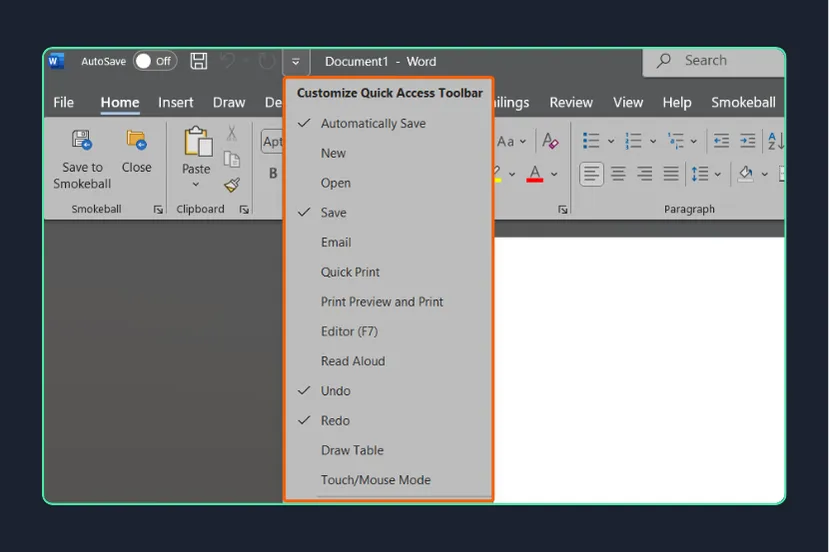Open the font color dropdown arrow
Viewport: 829px width, 552px height.
(x=554, y=174)
